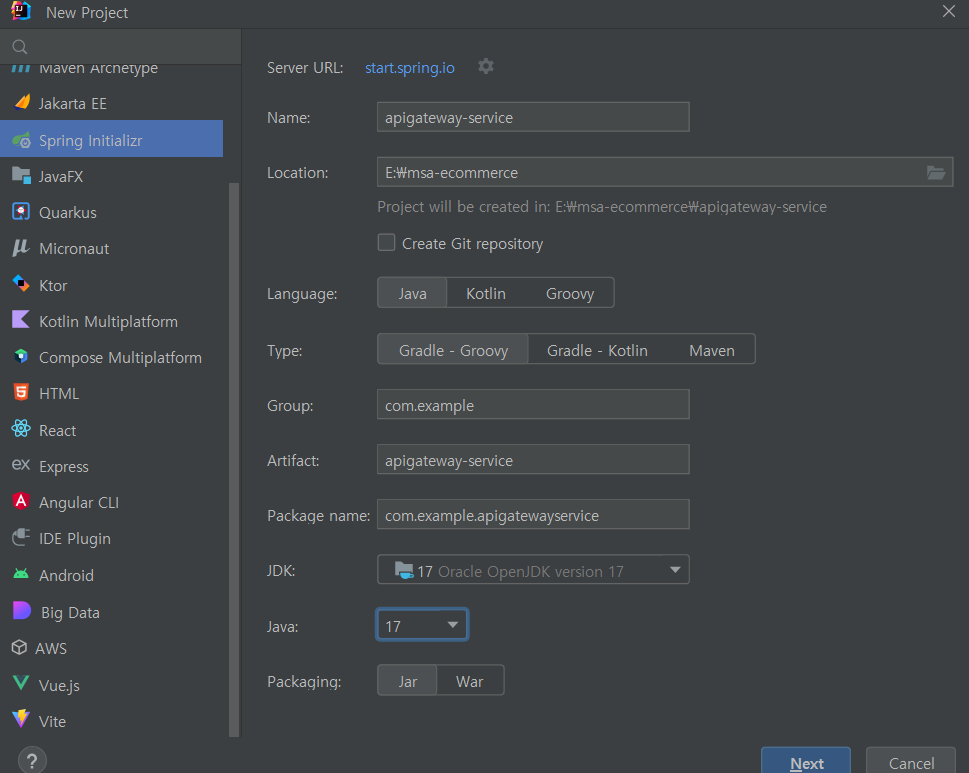Open help with question mark button
The height and width of the screenshot is (773, 969).
32,761
